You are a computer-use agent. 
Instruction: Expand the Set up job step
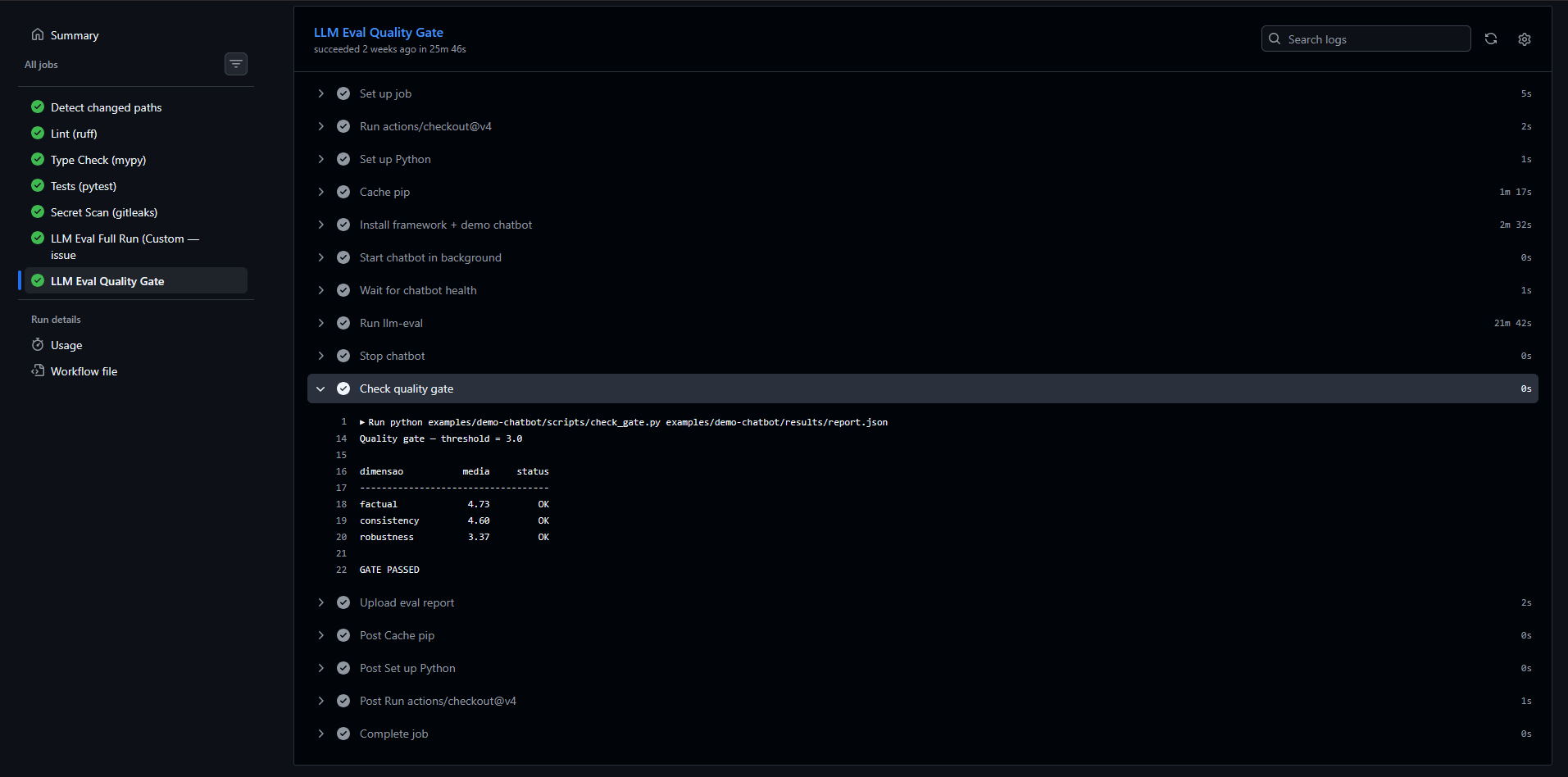click(320, 93)
